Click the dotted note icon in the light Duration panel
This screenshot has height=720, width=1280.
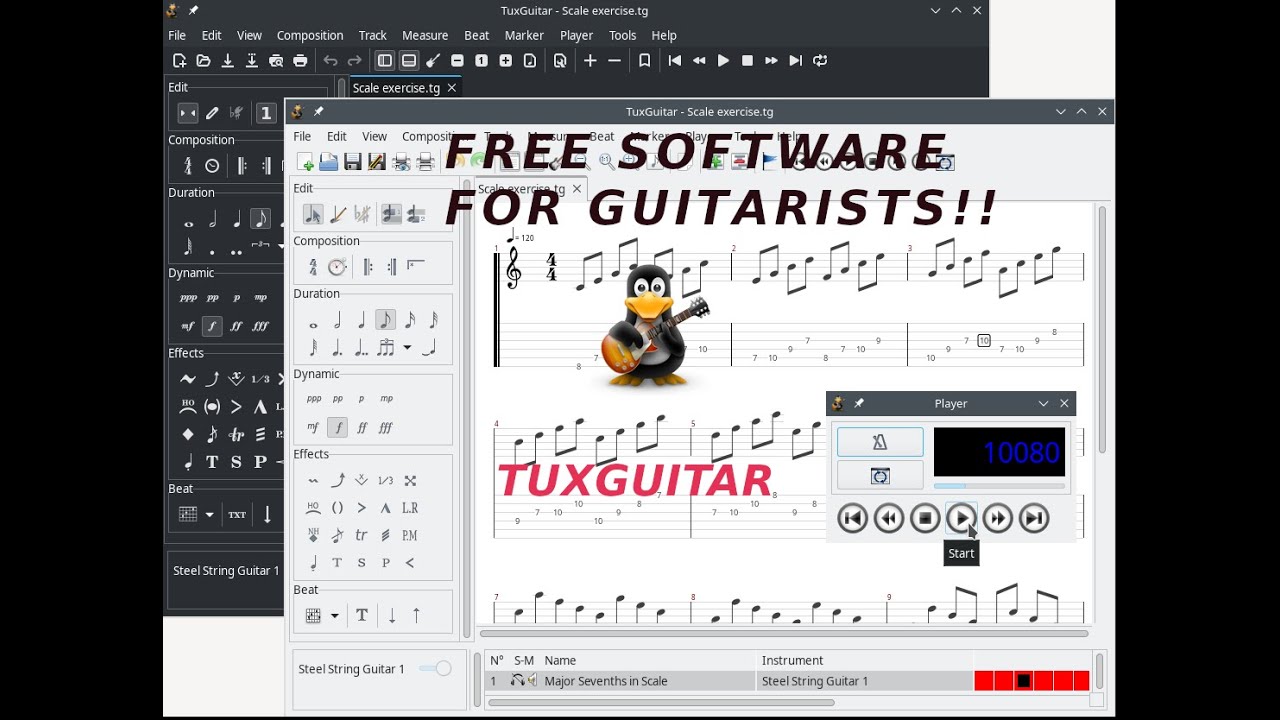(337, 348)
